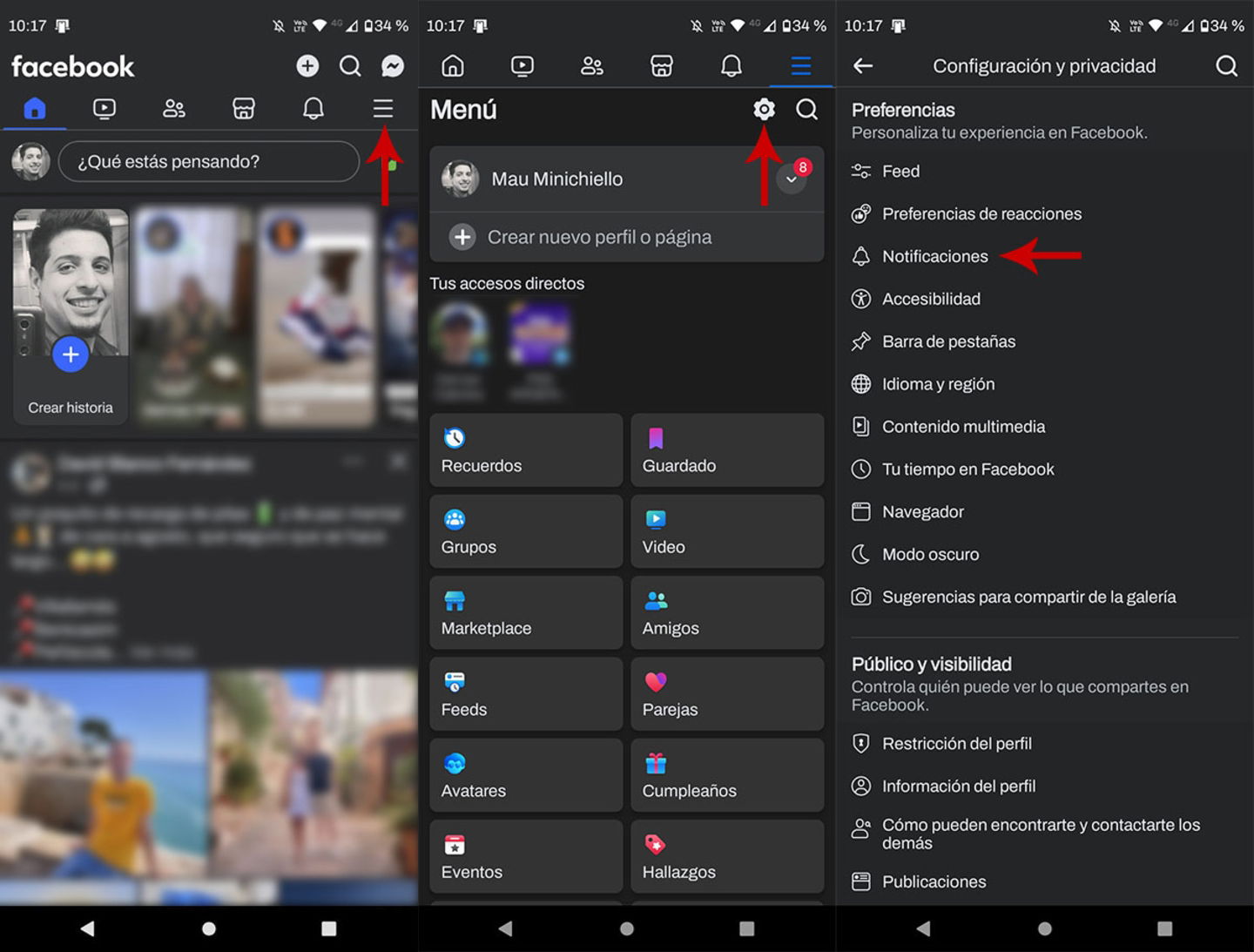Open the Recuerdos shortcut tile
The width and height of the screenshot is (1254, 952).
click(526, 450)
